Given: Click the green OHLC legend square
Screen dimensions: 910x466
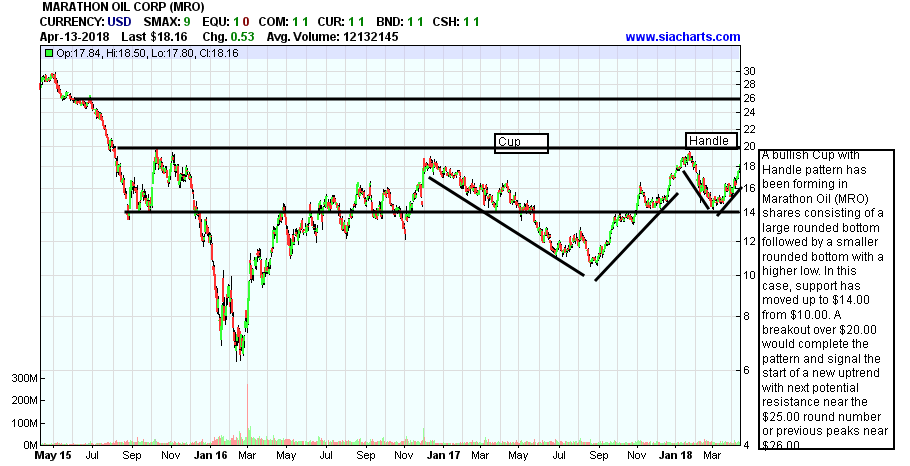Looking at the screenshot, I should pyautogui.click(x=48, y=53).
